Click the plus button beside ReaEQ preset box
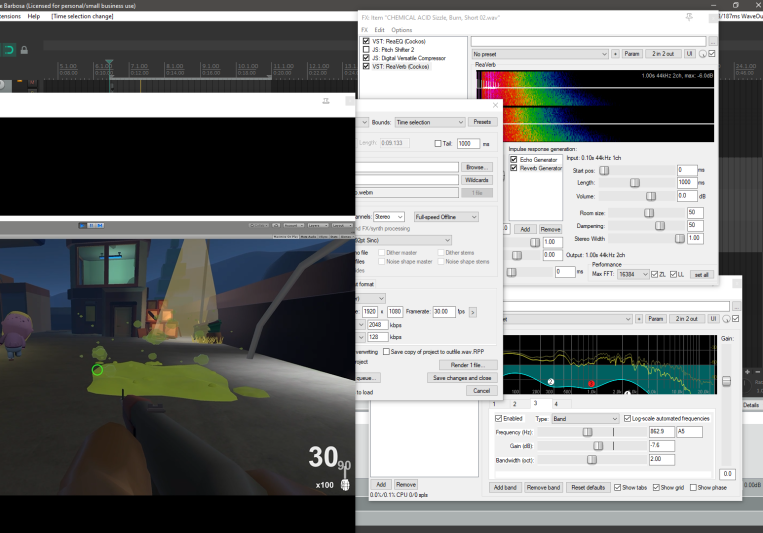Viewport: 763px width, 533px height. (x=639, y=319)
